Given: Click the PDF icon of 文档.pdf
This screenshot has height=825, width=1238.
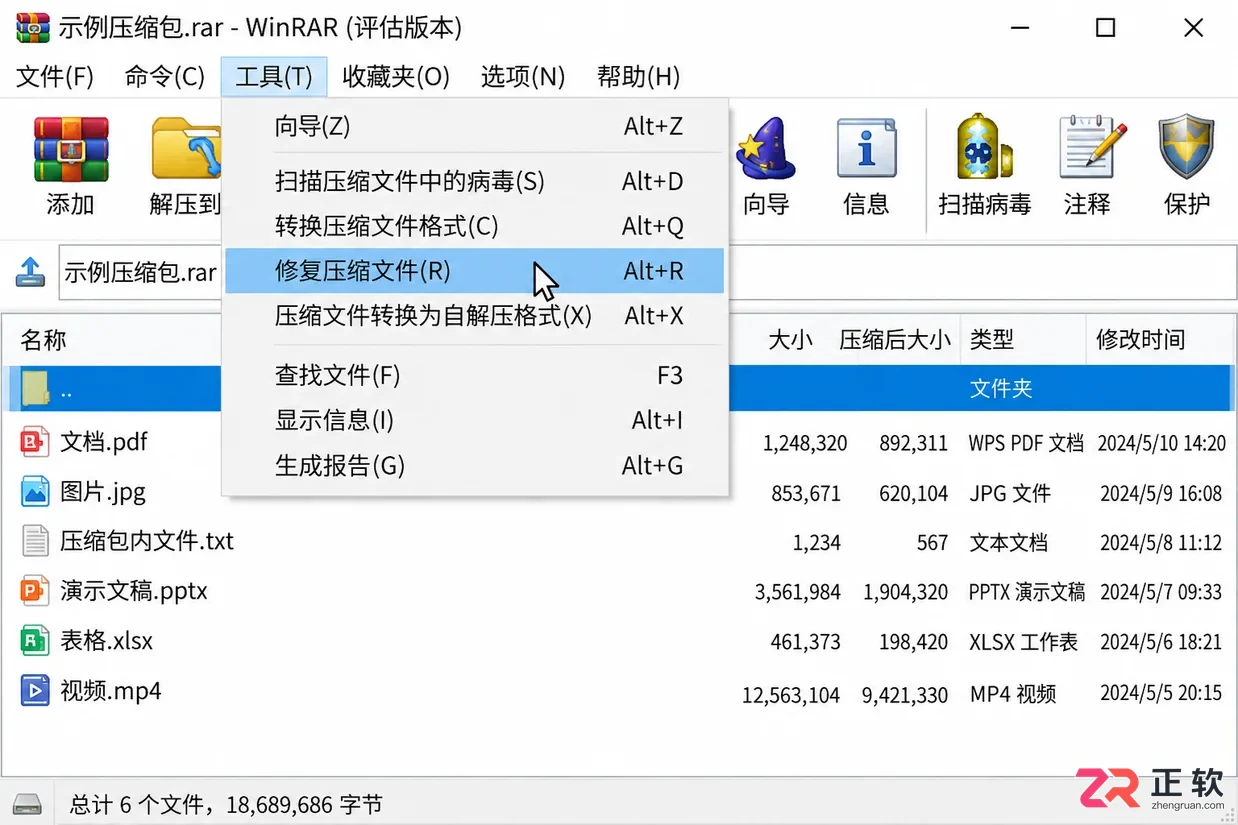Looking at the screenshot, I should coord(35,441).
